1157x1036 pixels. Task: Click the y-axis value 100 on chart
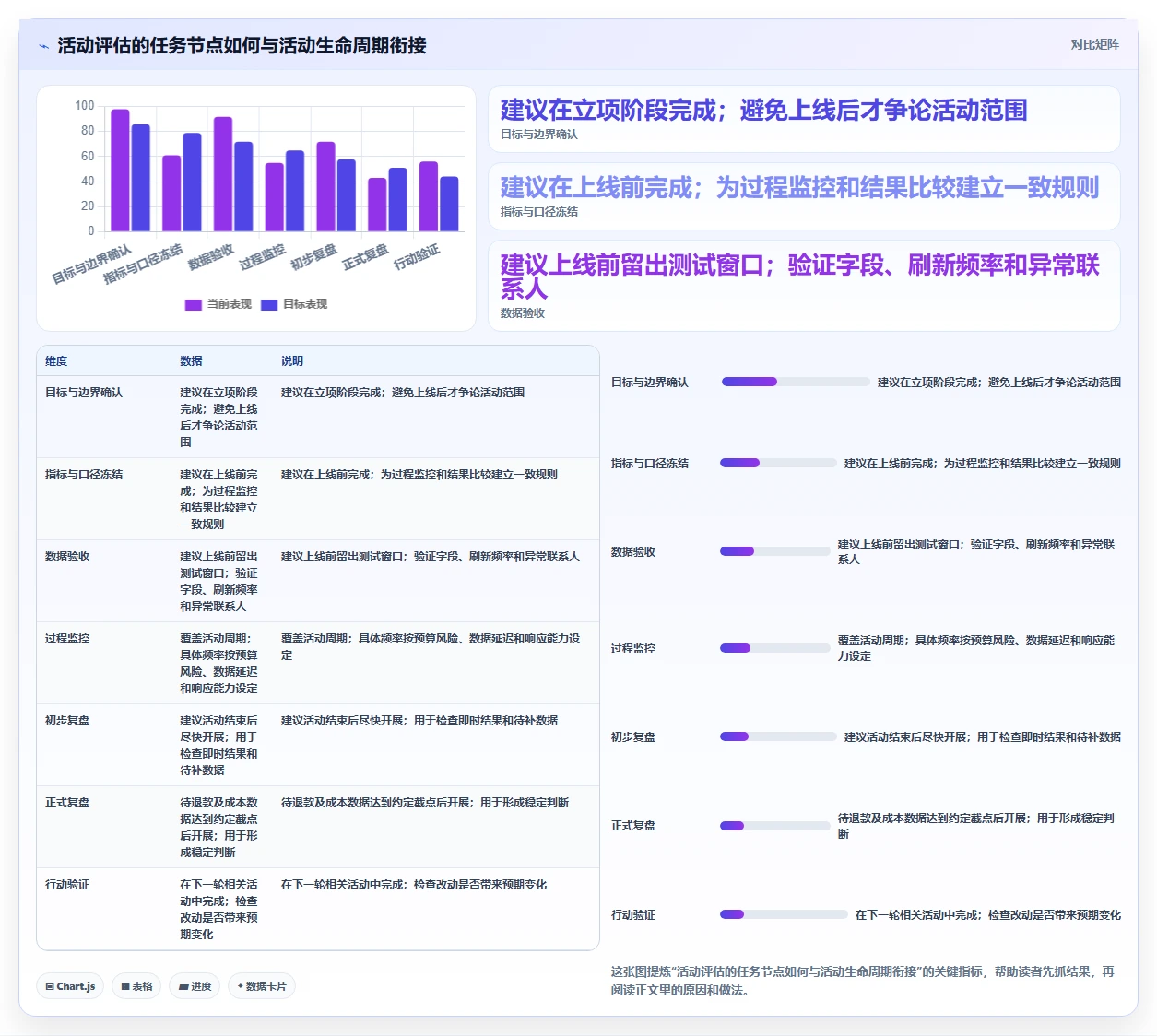tap(85, 105)
